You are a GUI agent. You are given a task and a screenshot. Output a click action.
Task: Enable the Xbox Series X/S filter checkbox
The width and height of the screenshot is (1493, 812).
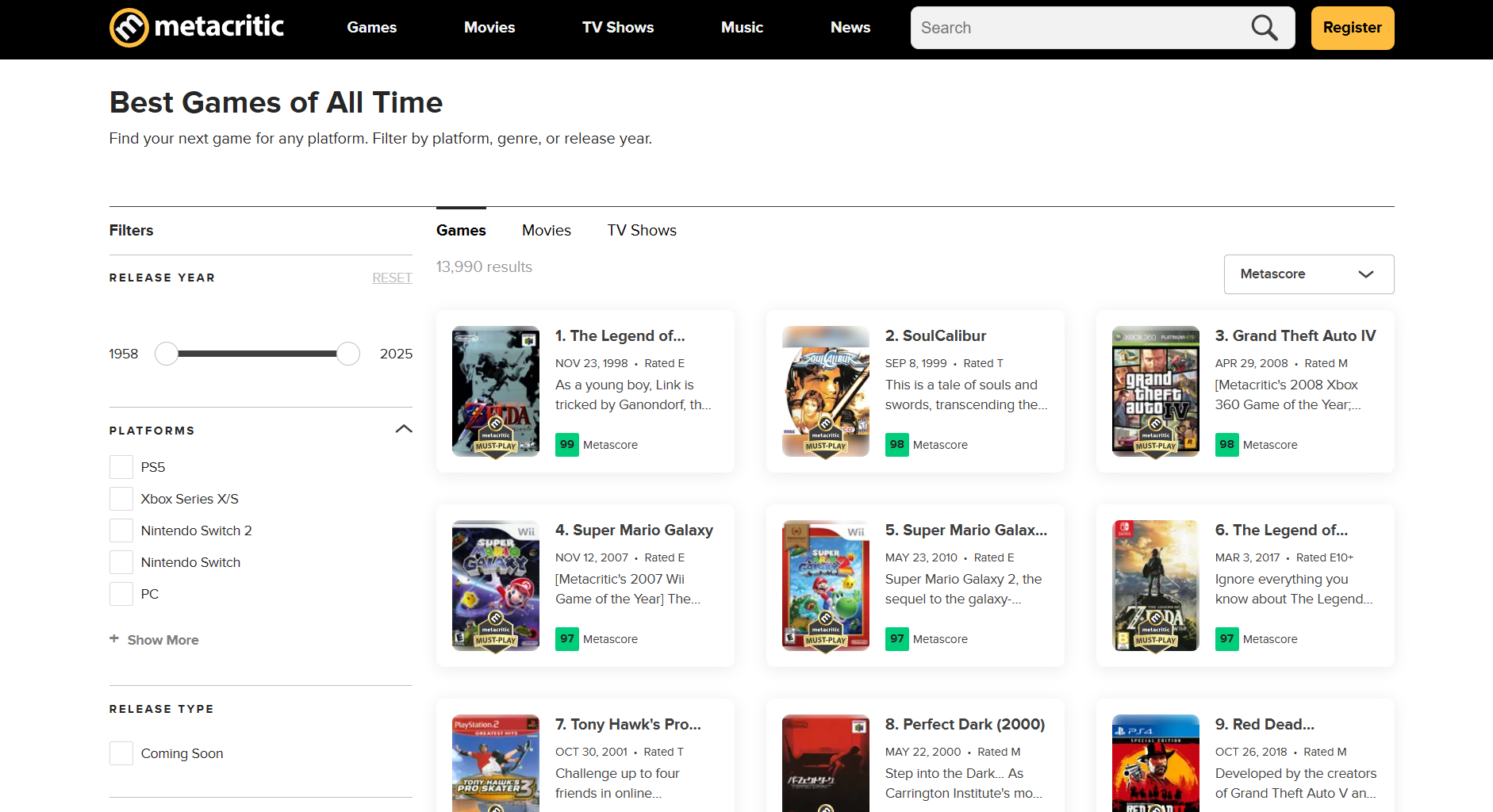point(121,499)
